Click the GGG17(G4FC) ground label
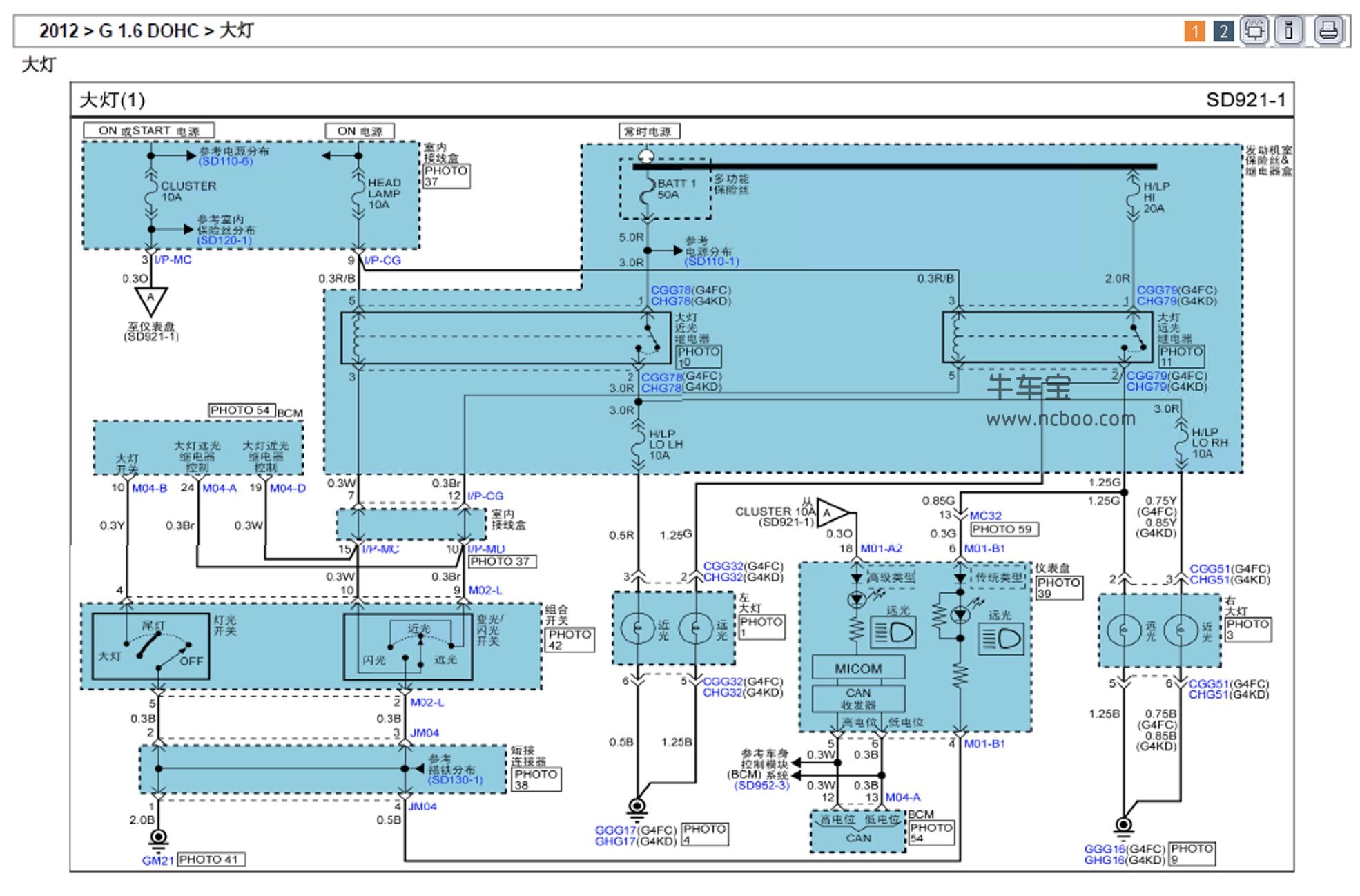The height and width of the screenshot is (896, 1360). tap(636, 830)
